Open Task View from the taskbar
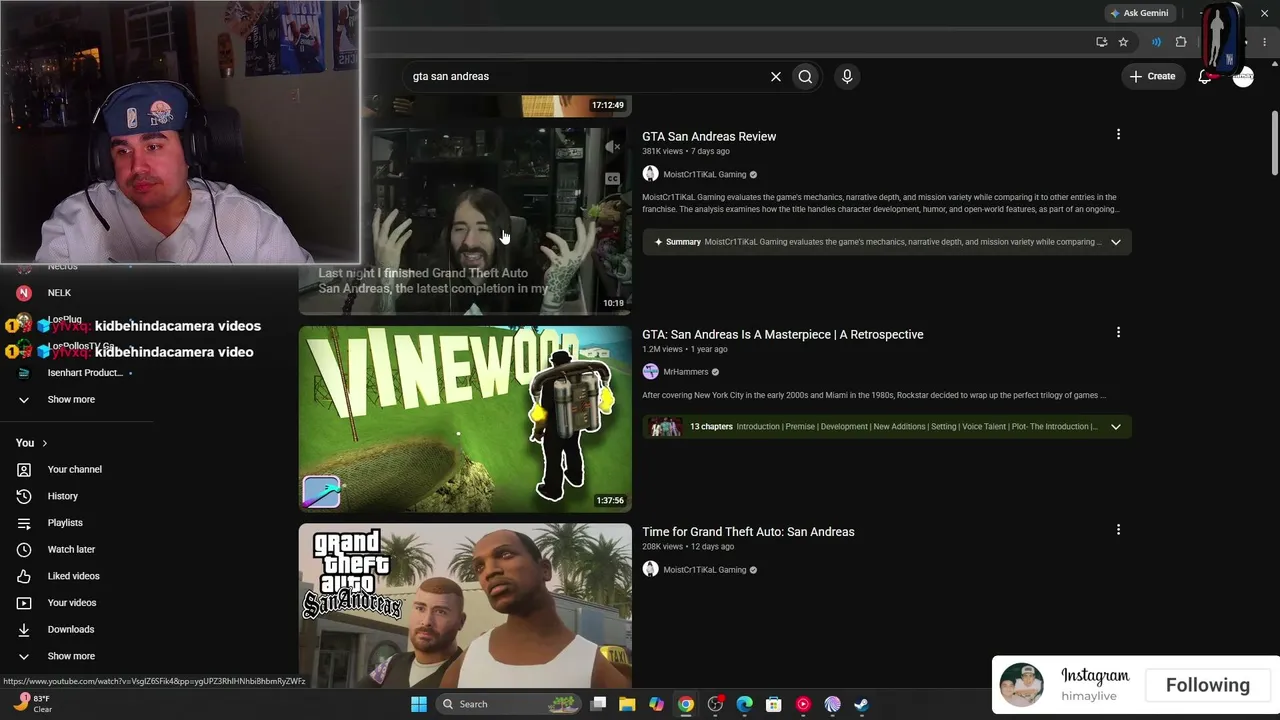 coord(598,704)
